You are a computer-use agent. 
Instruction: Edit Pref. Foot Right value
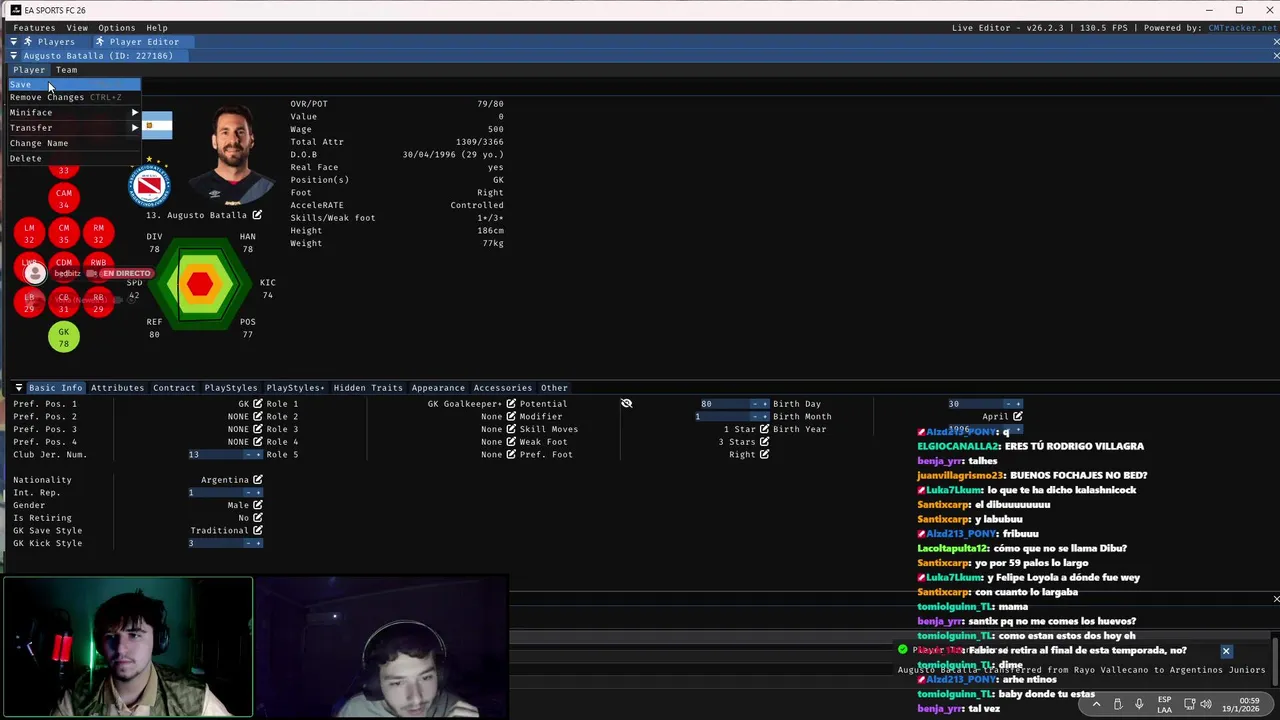(x=764, y=455)
